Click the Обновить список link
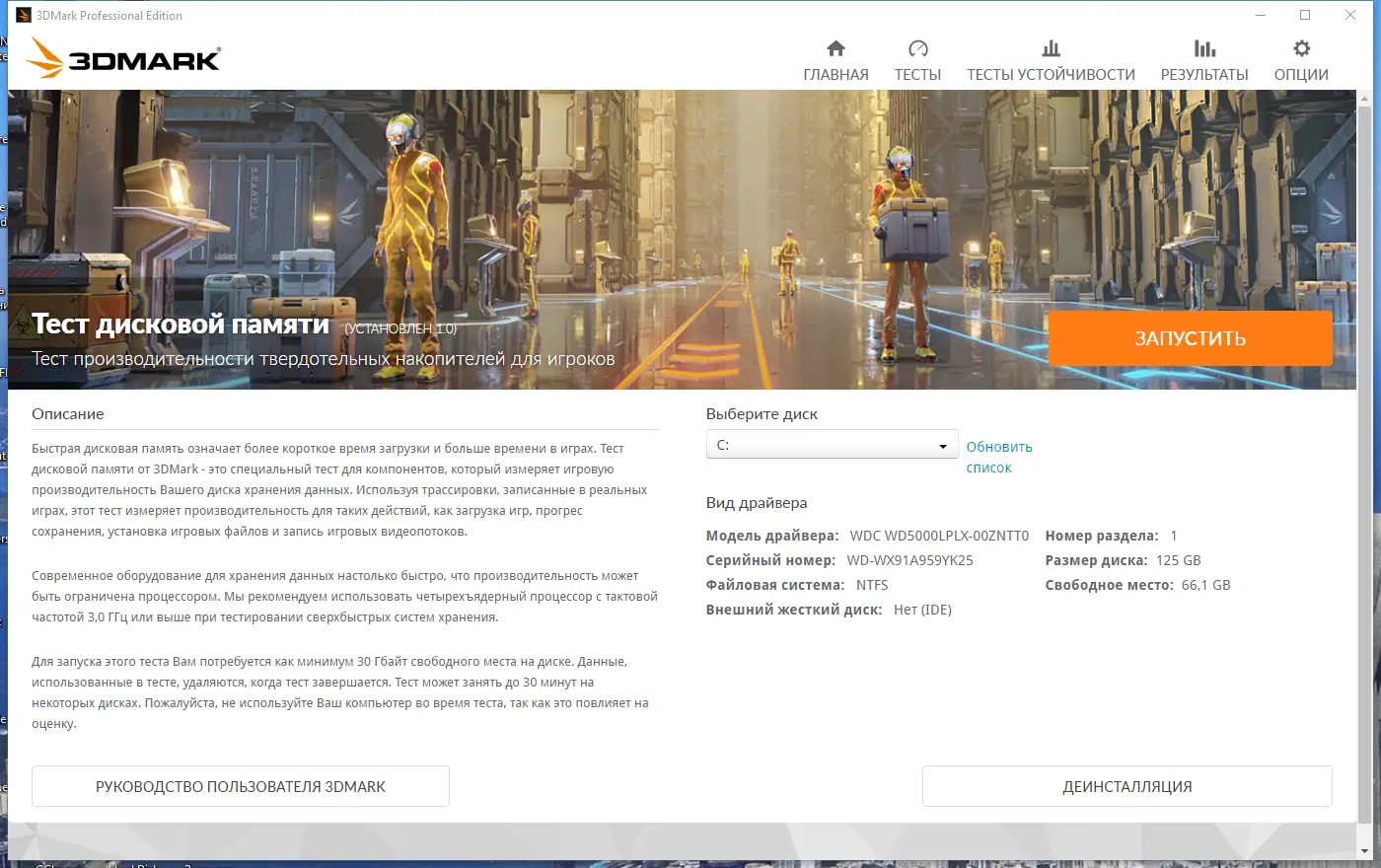This screenshot has width=1381, height=868. (x=999, y=457)
